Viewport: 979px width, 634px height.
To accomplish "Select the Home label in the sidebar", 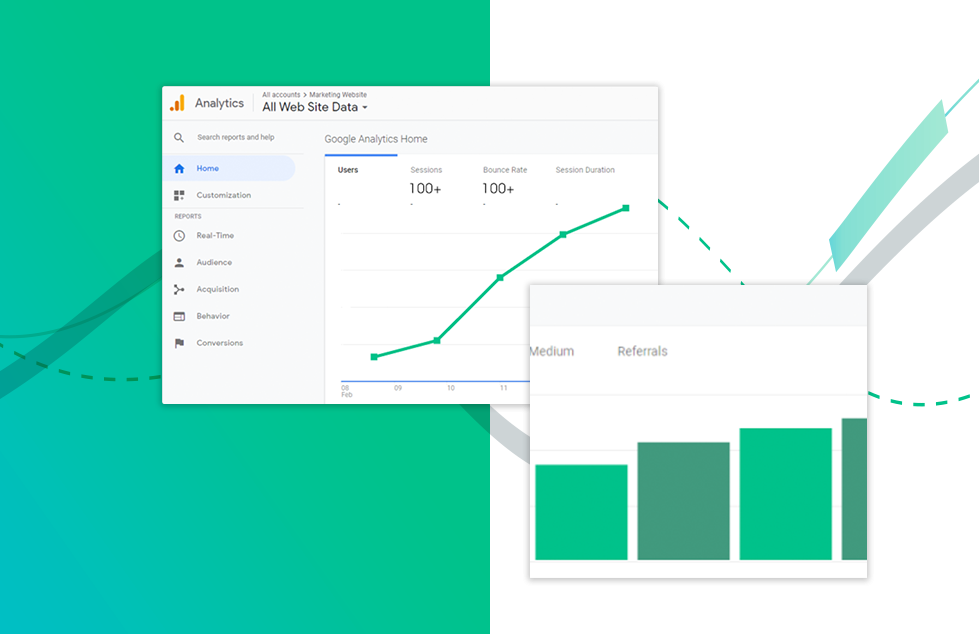I will click(207, 169).
